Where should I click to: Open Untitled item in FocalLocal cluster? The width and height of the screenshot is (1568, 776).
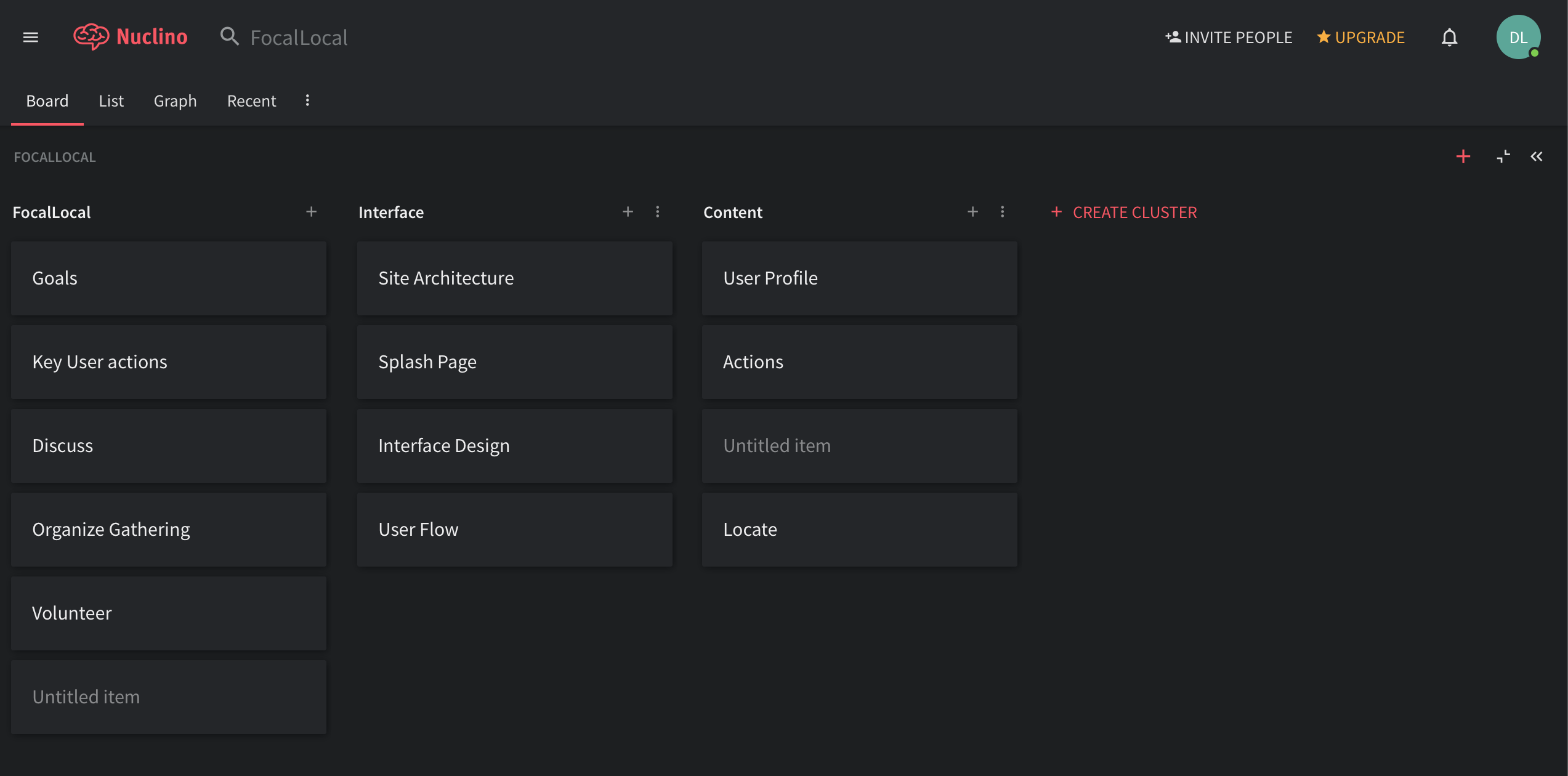click(x=169, y=697)
